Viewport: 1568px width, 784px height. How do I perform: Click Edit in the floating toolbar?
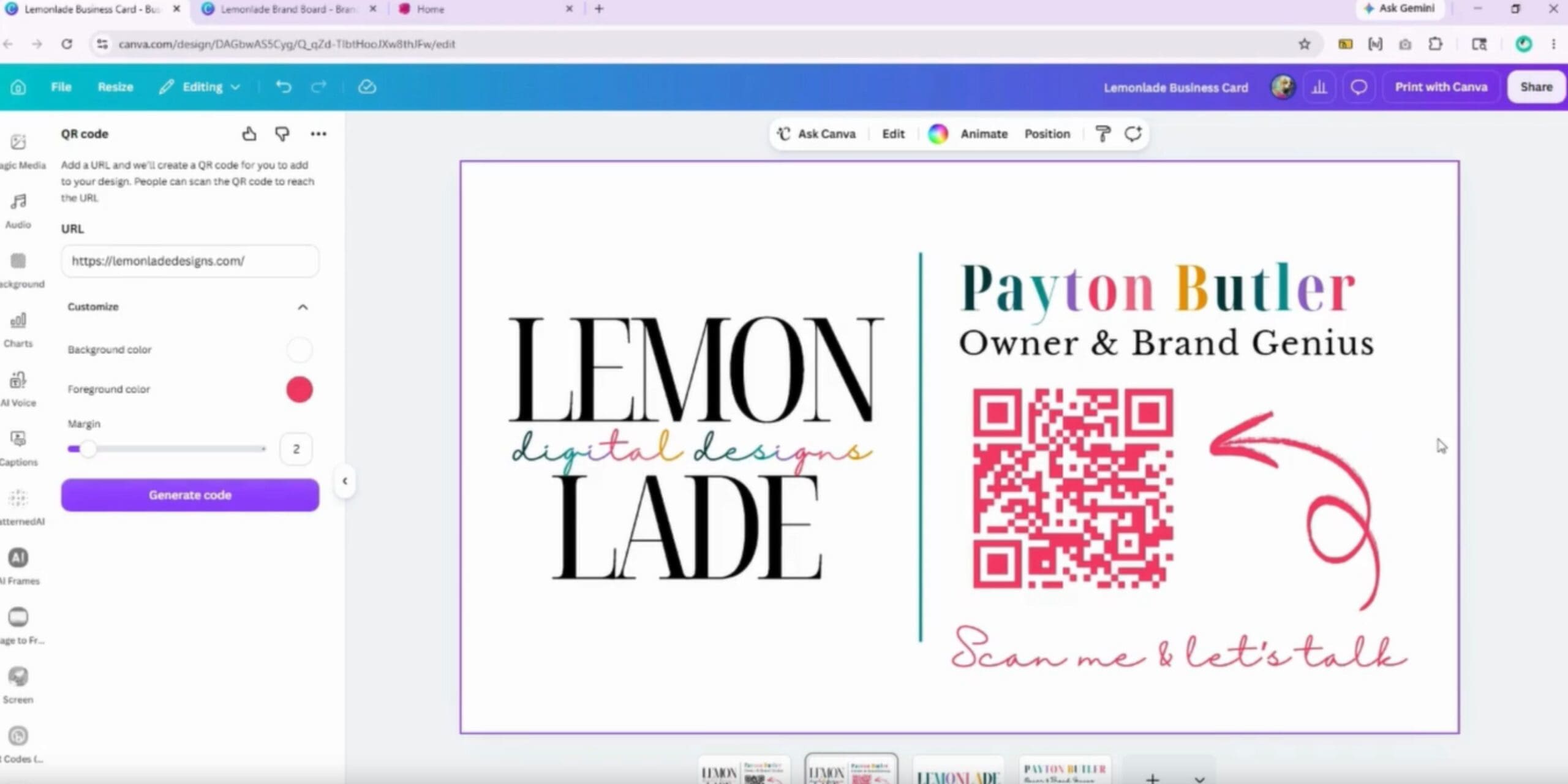point(893,134)
